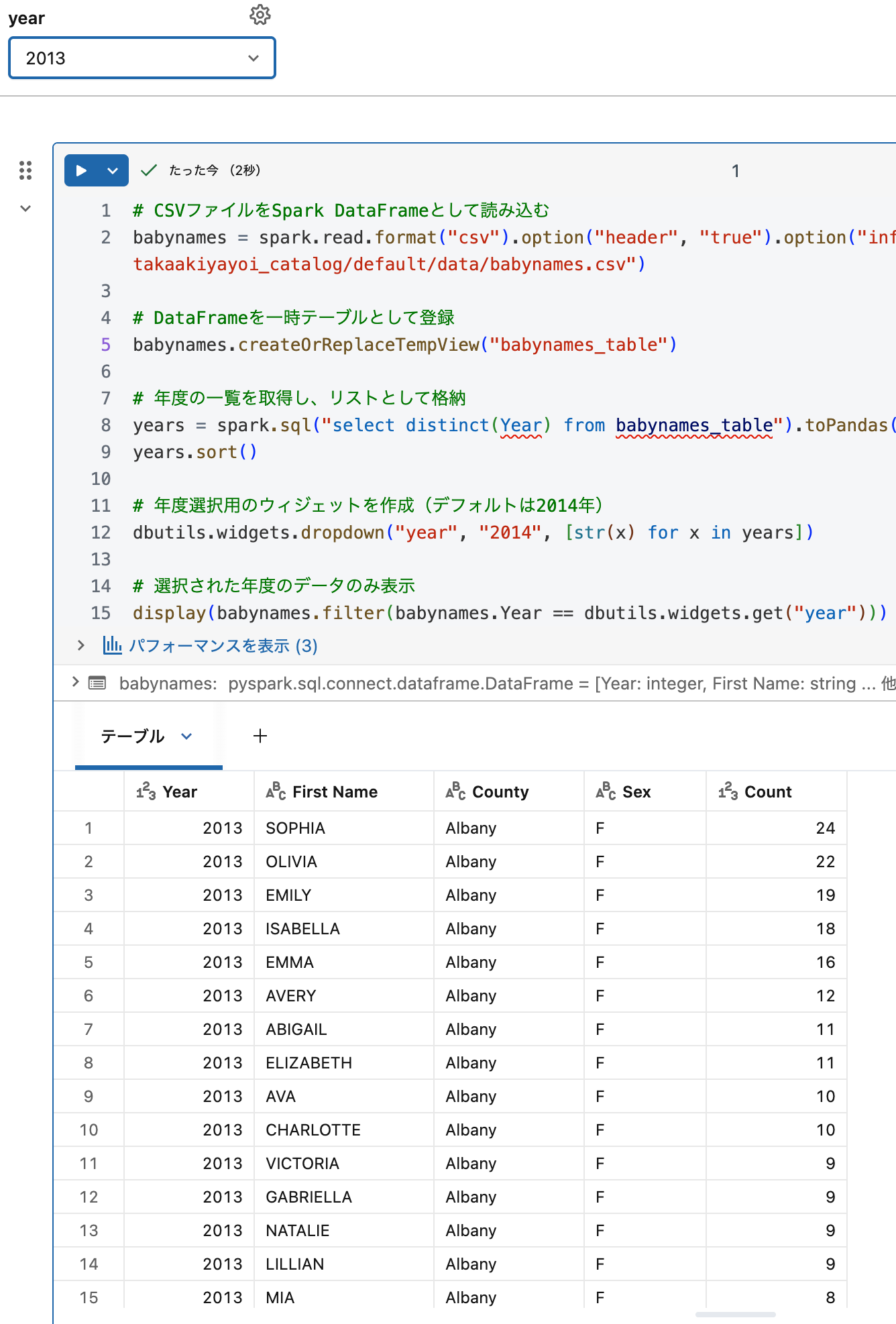Click the Albany cell in the VICTORIA row

coord(509,1164)
